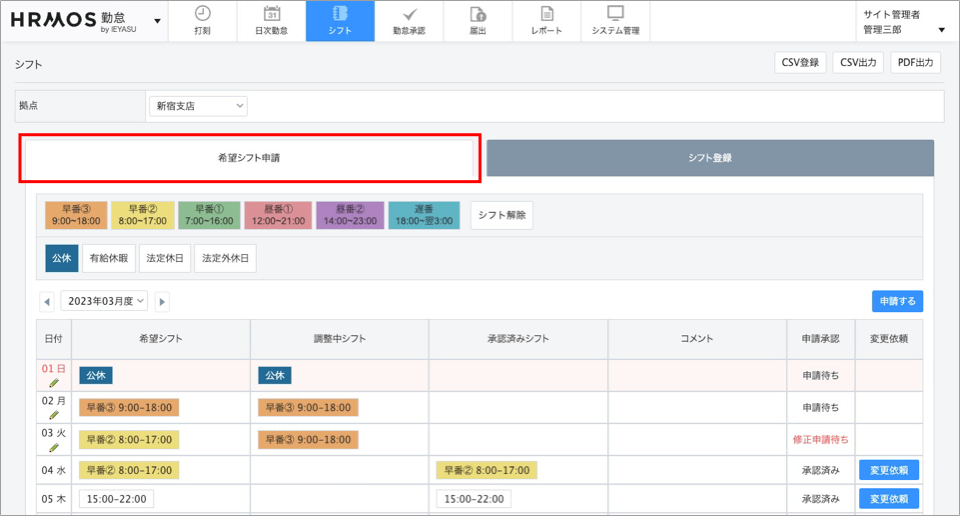Click the PDF出力 button
The height and width of the screenshot is (516, 960).
coord(915,63)
